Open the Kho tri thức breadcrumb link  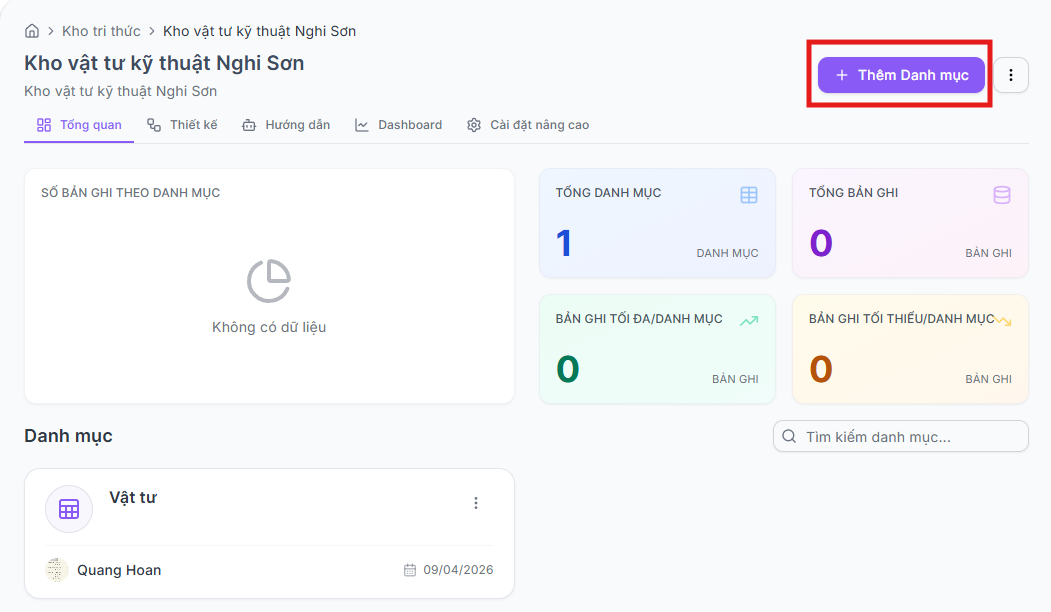pos(101,31)
